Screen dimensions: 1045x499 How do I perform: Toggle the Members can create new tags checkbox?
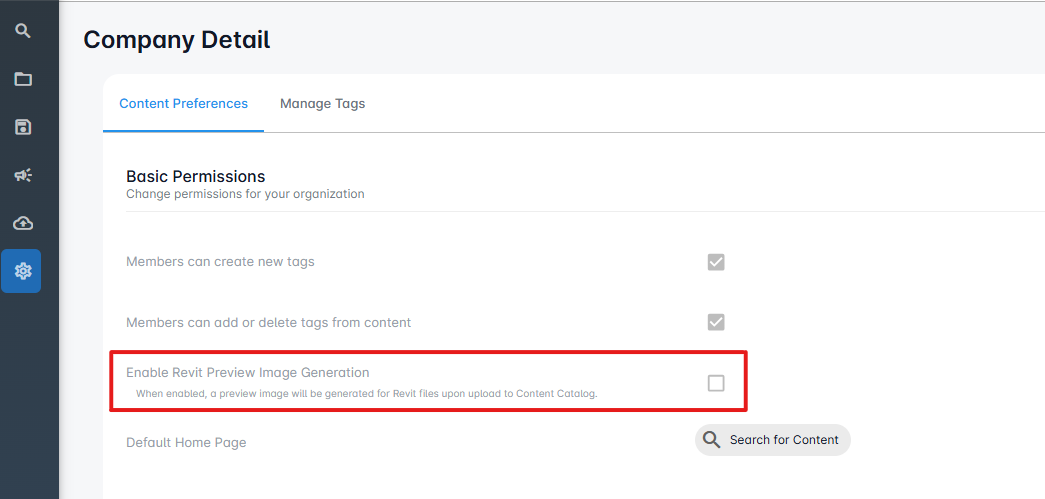click(716, 262)
